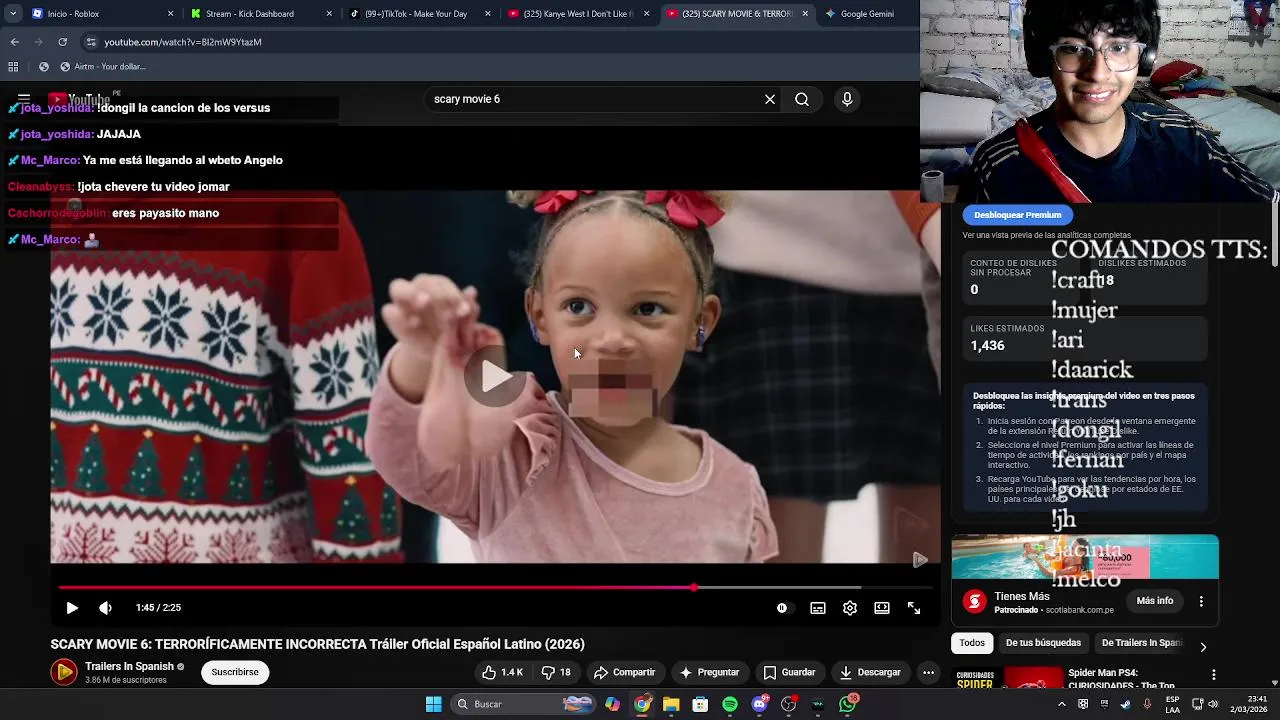Viewport: 1280px width, 720px height.
Task: Click the progress bar scrubber dot
Action: point(693,587)
